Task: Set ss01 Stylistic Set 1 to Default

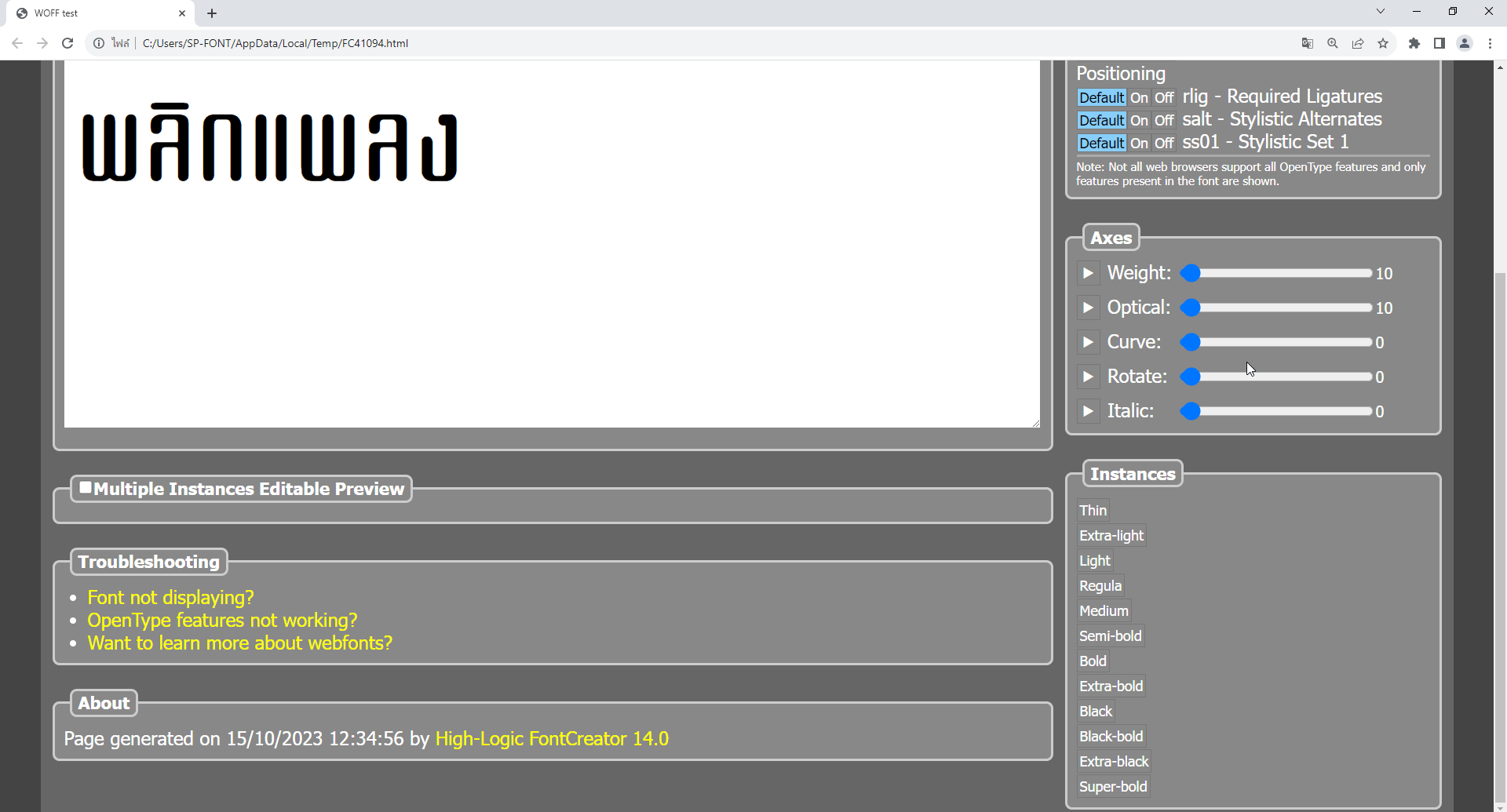Action: [1101, 143]
